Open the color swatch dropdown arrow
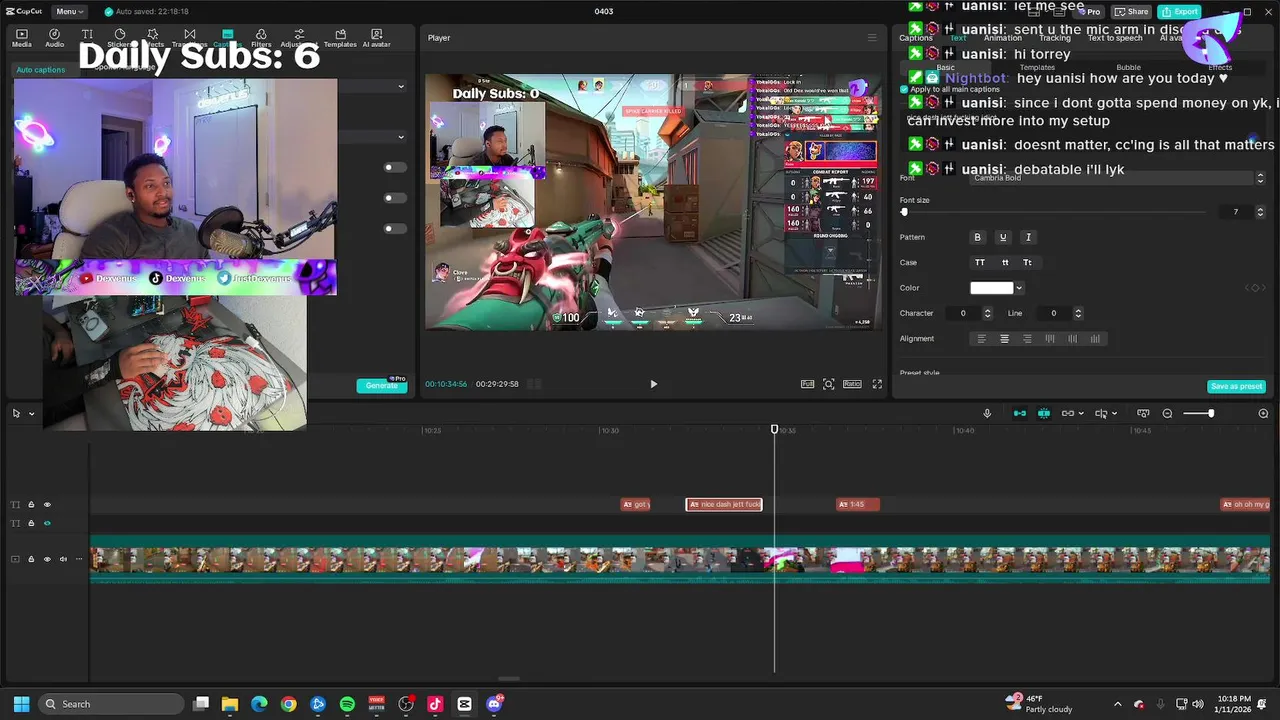The width and height of the screenshot is (1280, 720). pos(1019,288)
